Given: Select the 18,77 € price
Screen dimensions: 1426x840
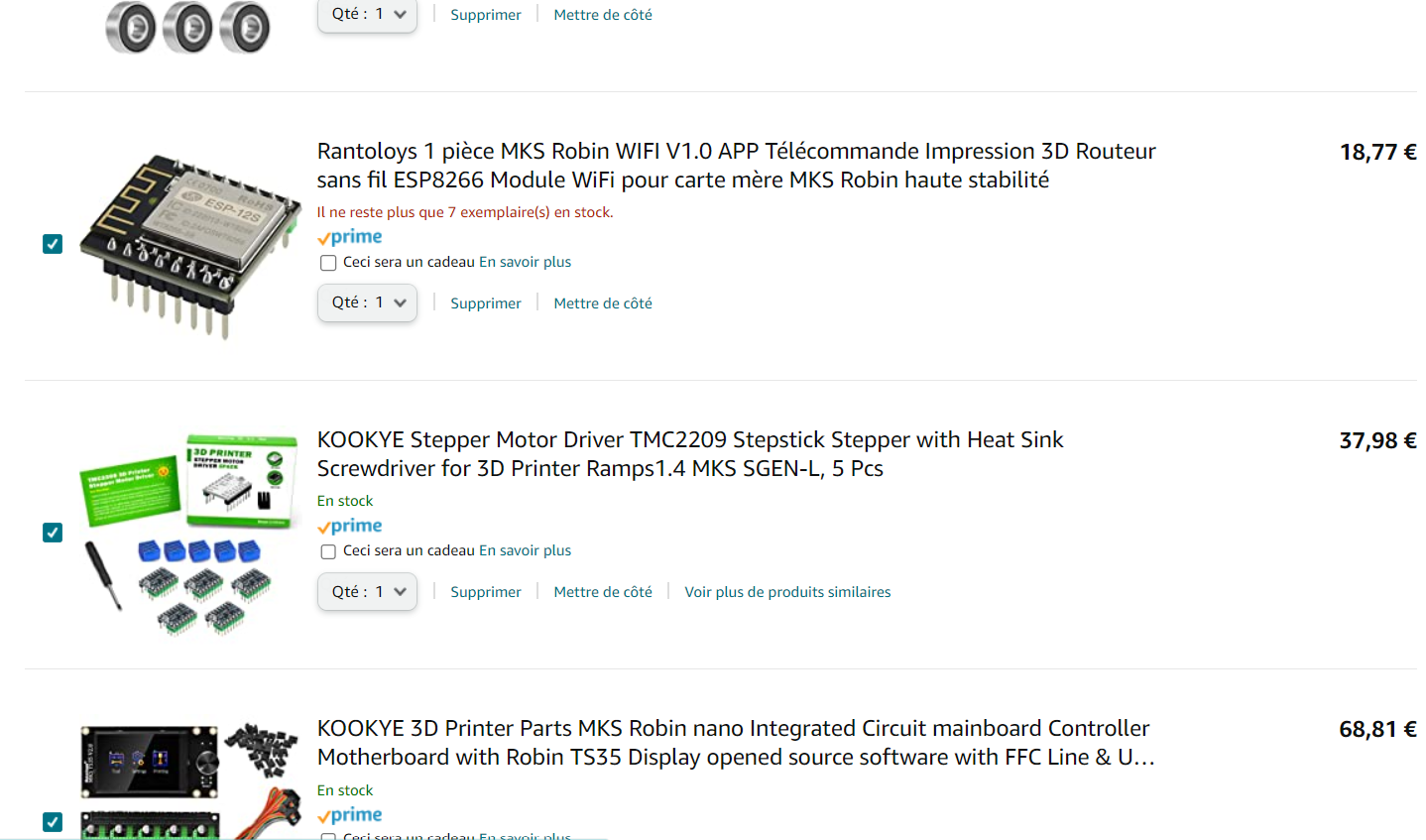Looking at the screenshot, I should (x=1377, y=152).
